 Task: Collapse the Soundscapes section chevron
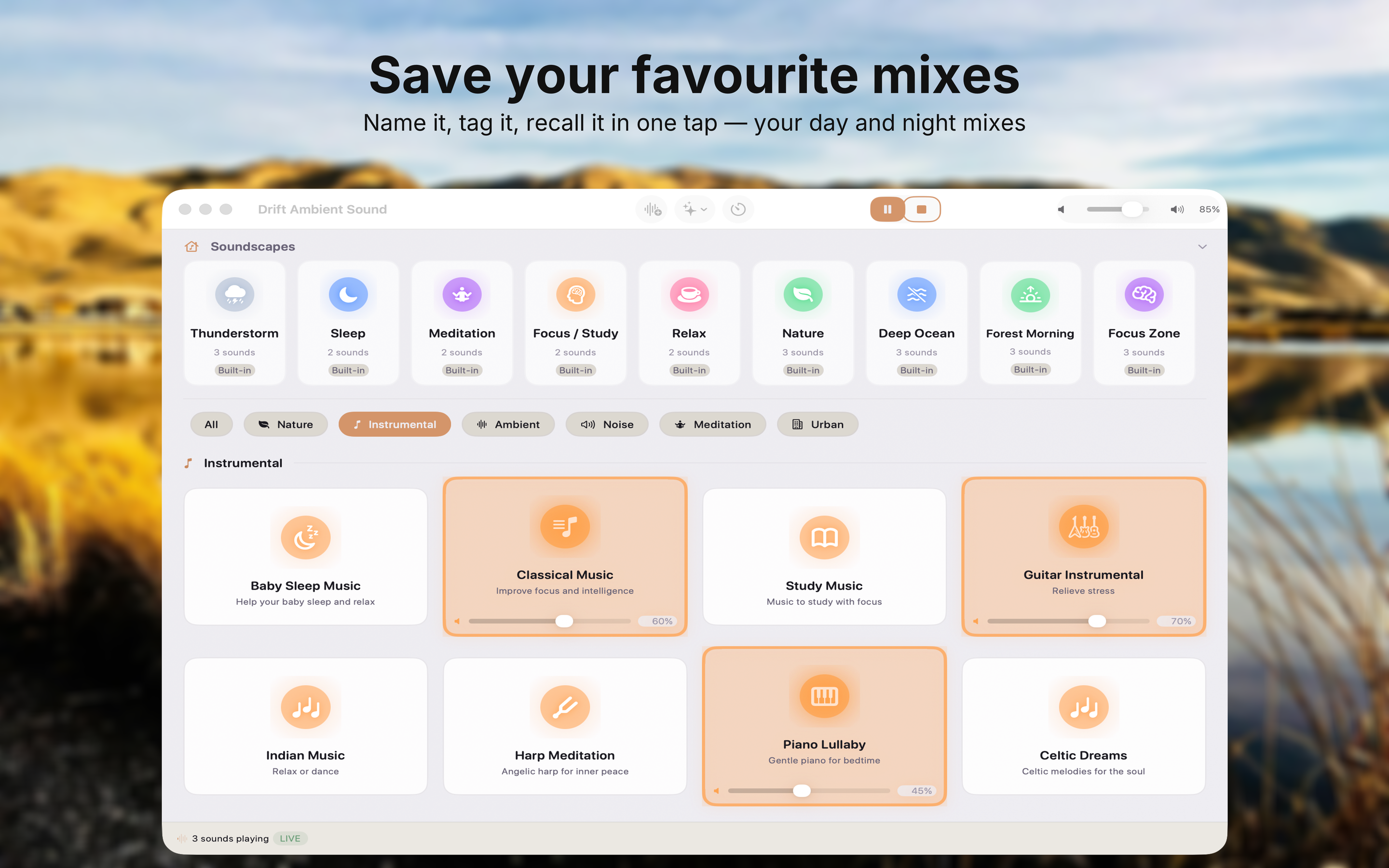coord(1202,247)
